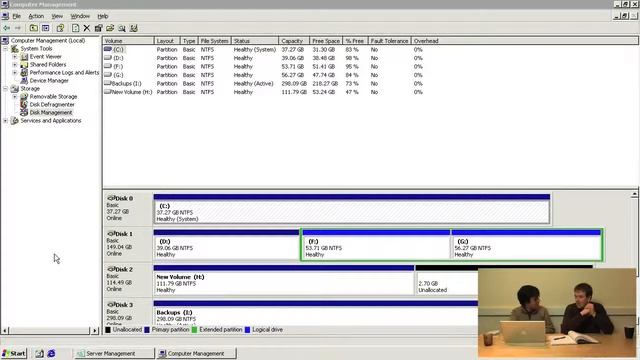The height and width of the screenshot is (360, 640).
Task: Click the Primary partition legend swatch
Action: [x=147, y=330]
